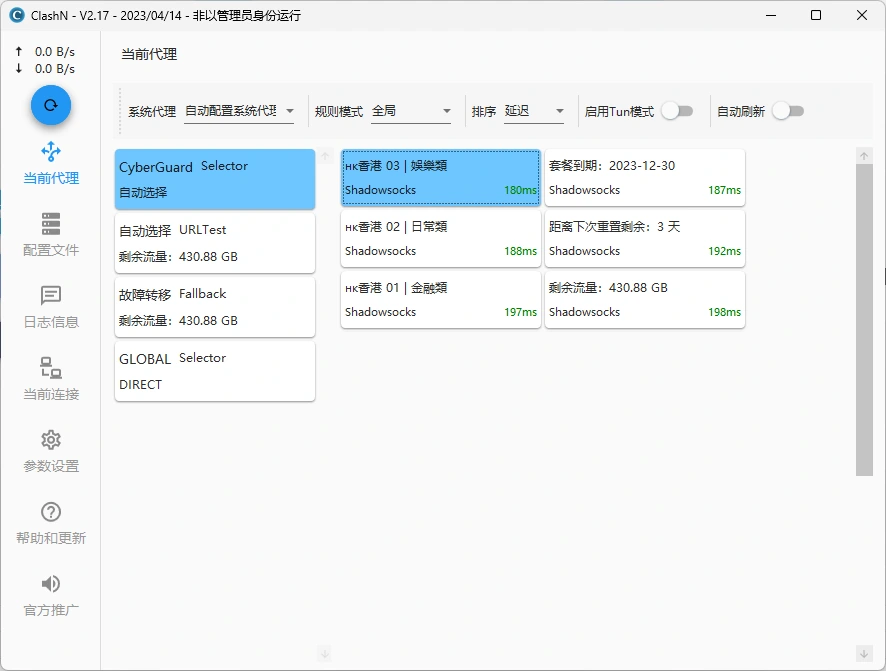The image size is (886, 671).
Task: Click scroll-down arrow at bottom right
Action: [864, 653]
